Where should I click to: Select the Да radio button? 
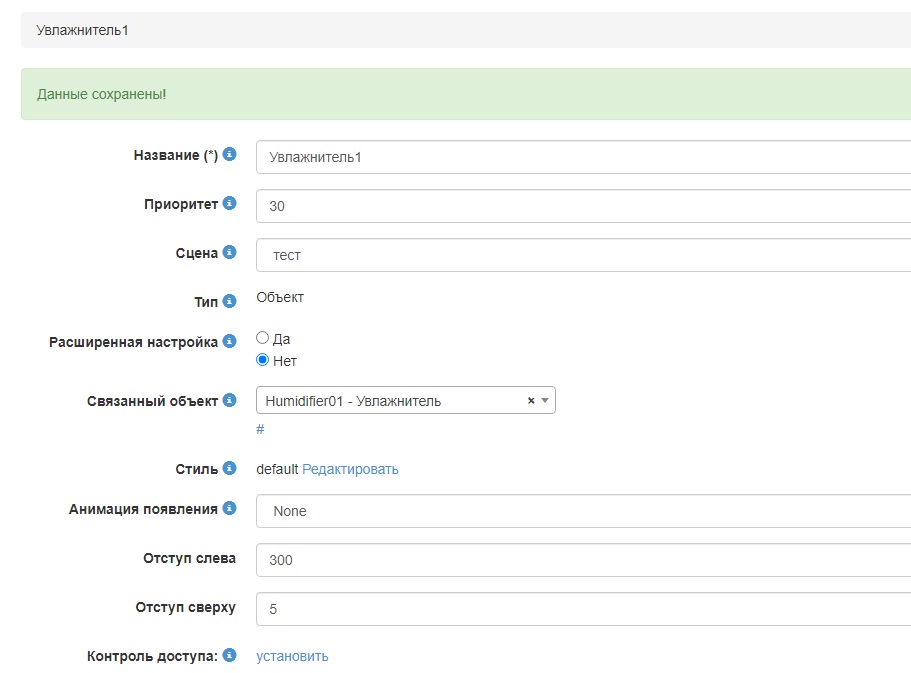click(263, 339)
